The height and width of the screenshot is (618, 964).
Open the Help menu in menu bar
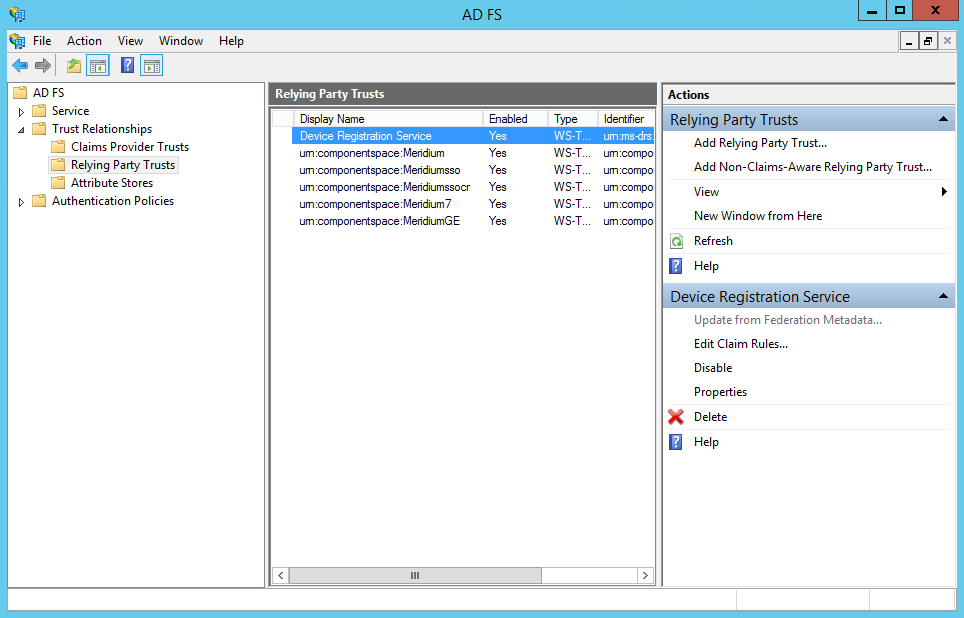[x=231, y=41]
